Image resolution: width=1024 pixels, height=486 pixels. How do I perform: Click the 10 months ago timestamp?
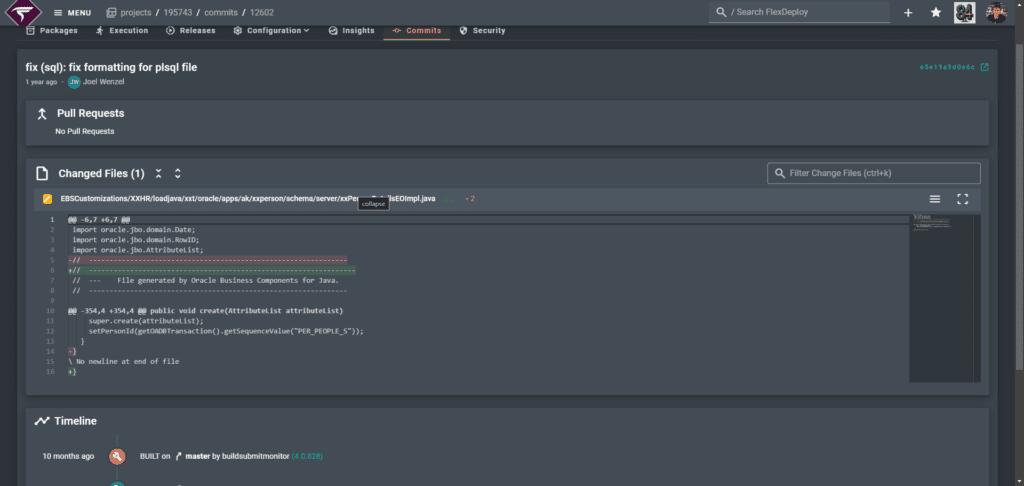[68, 456]
